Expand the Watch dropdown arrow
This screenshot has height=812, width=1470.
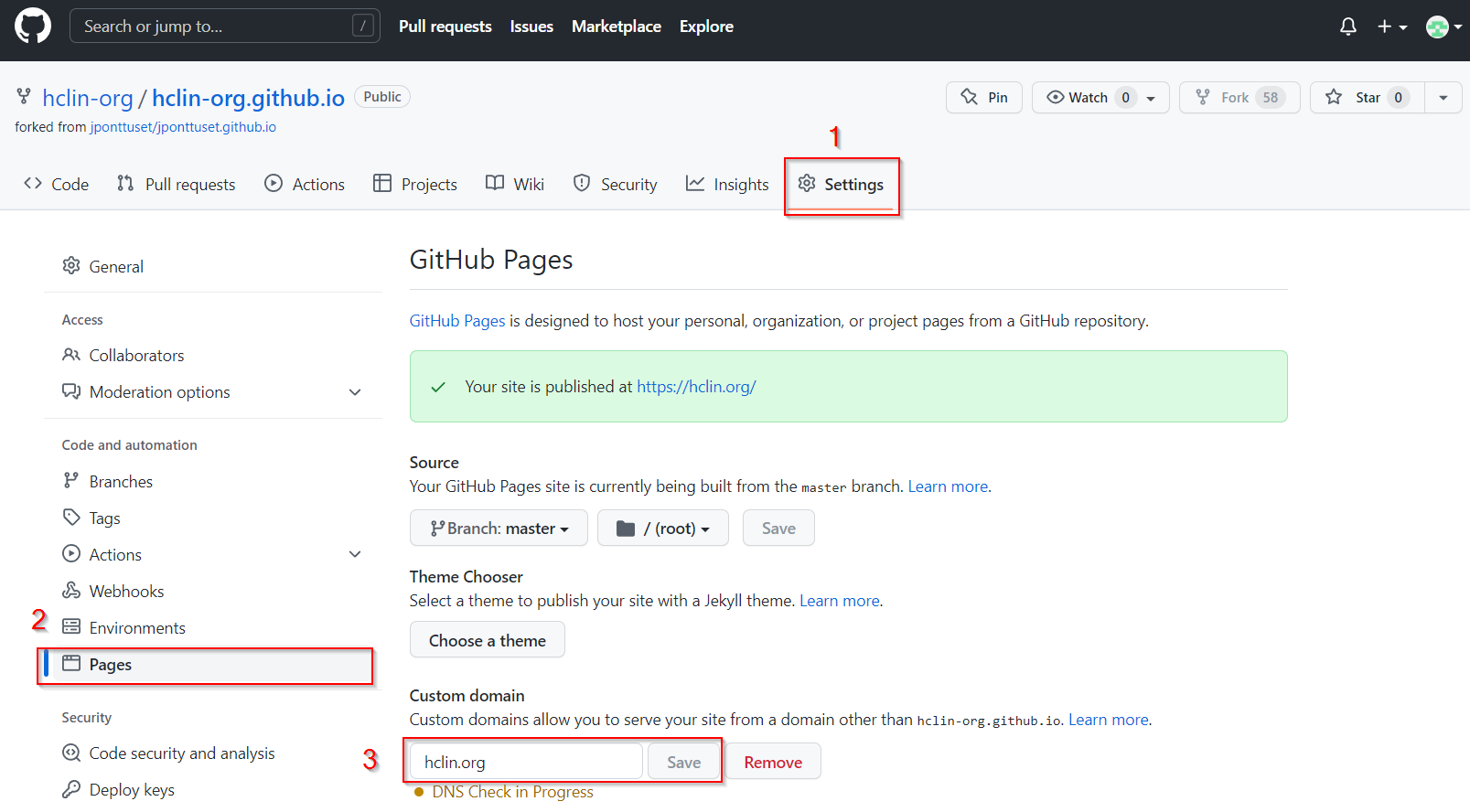pos(1152,97)
